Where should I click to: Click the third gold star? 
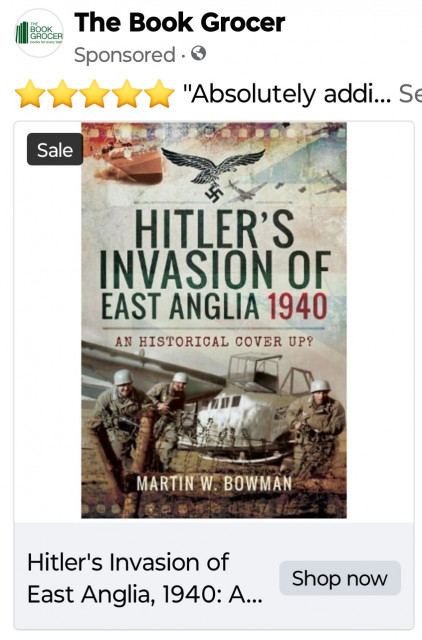pyautogui.click(x=95, y=94)
